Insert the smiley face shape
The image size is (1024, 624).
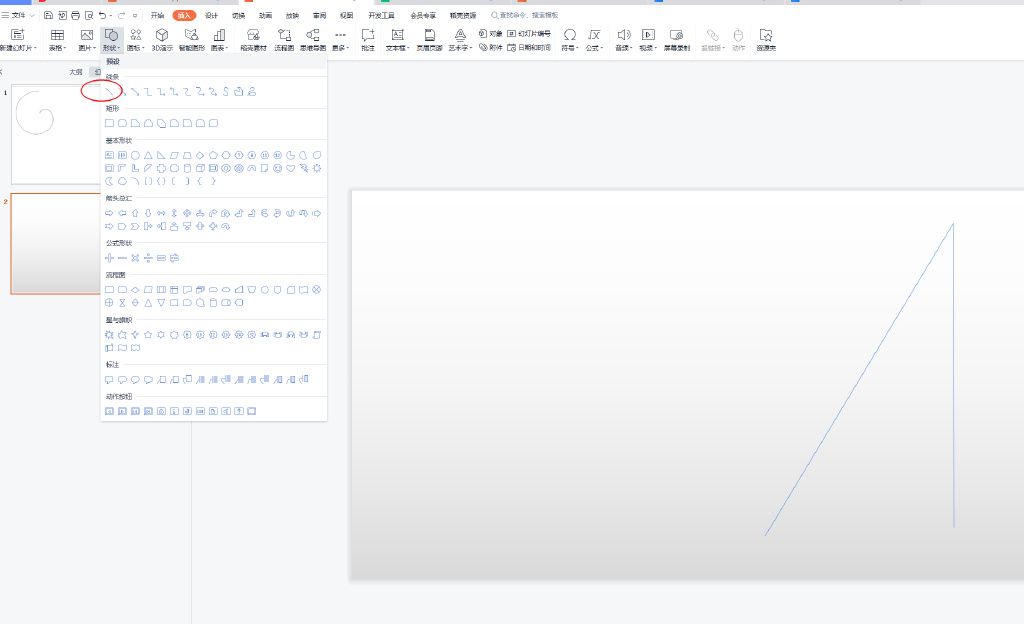click(x=278, y=168)
